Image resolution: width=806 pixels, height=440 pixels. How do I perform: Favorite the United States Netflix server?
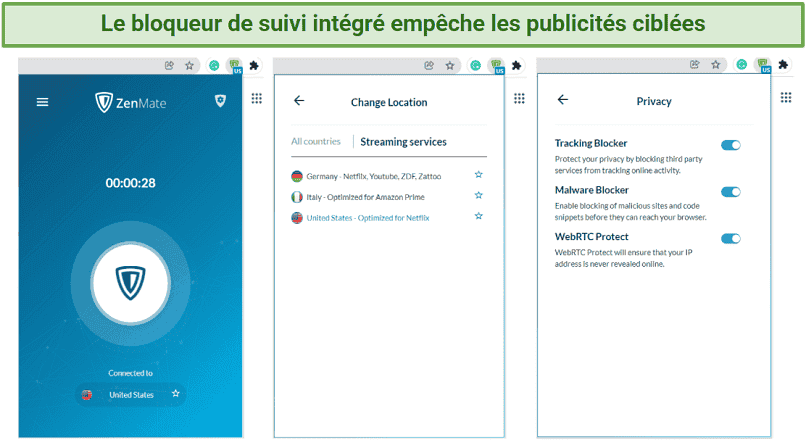click(479, 216)
